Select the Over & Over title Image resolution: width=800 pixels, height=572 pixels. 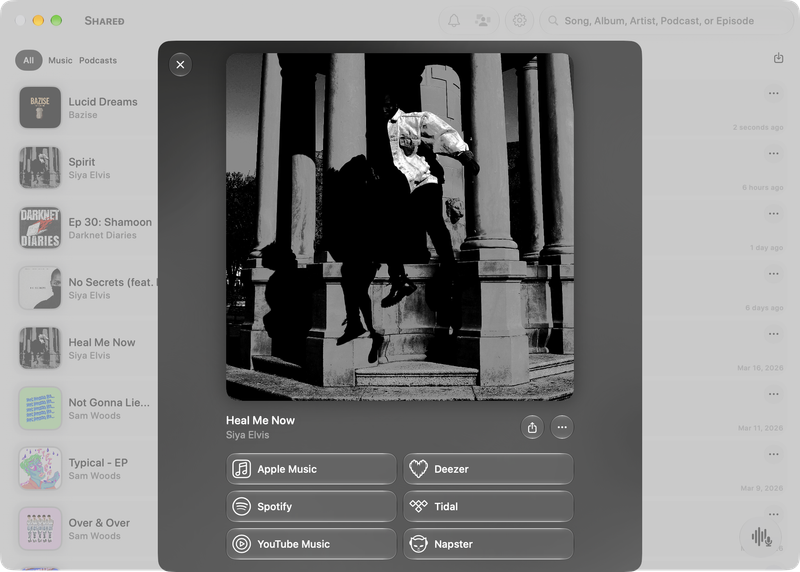pos(99,523)
